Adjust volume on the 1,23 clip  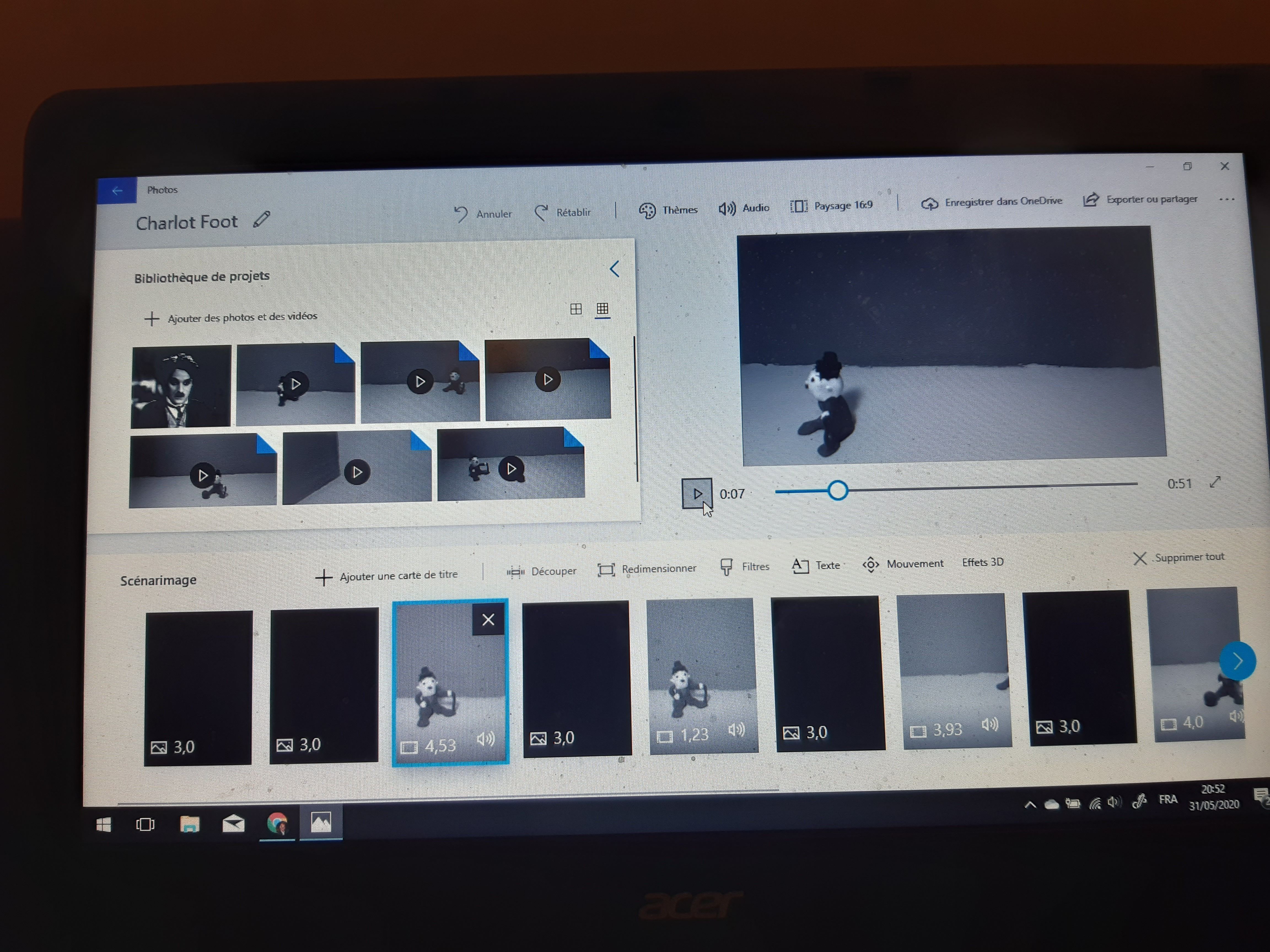[736, 729]
